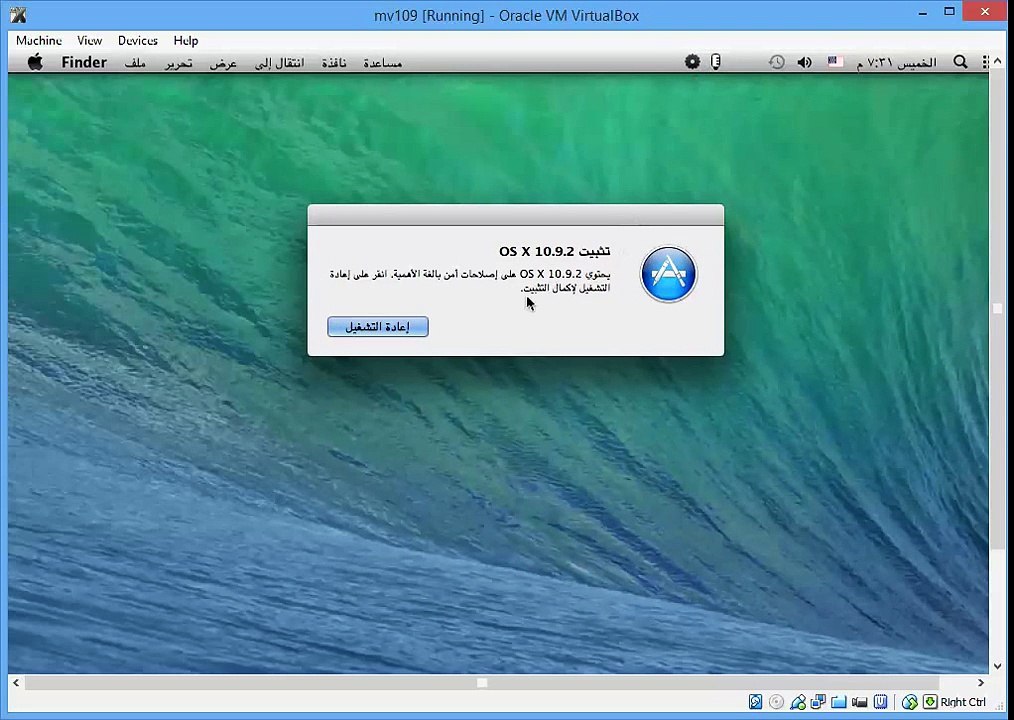Open the Time Machine menu bar icon
Screen dimensions: 1014x720
pos(776,62)
